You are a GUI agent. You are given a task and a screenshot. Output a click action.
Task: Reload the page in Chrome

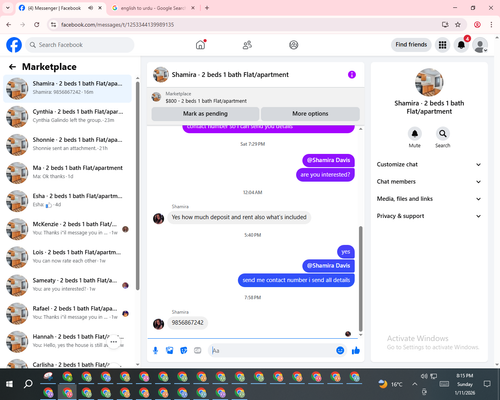point(37,25)
